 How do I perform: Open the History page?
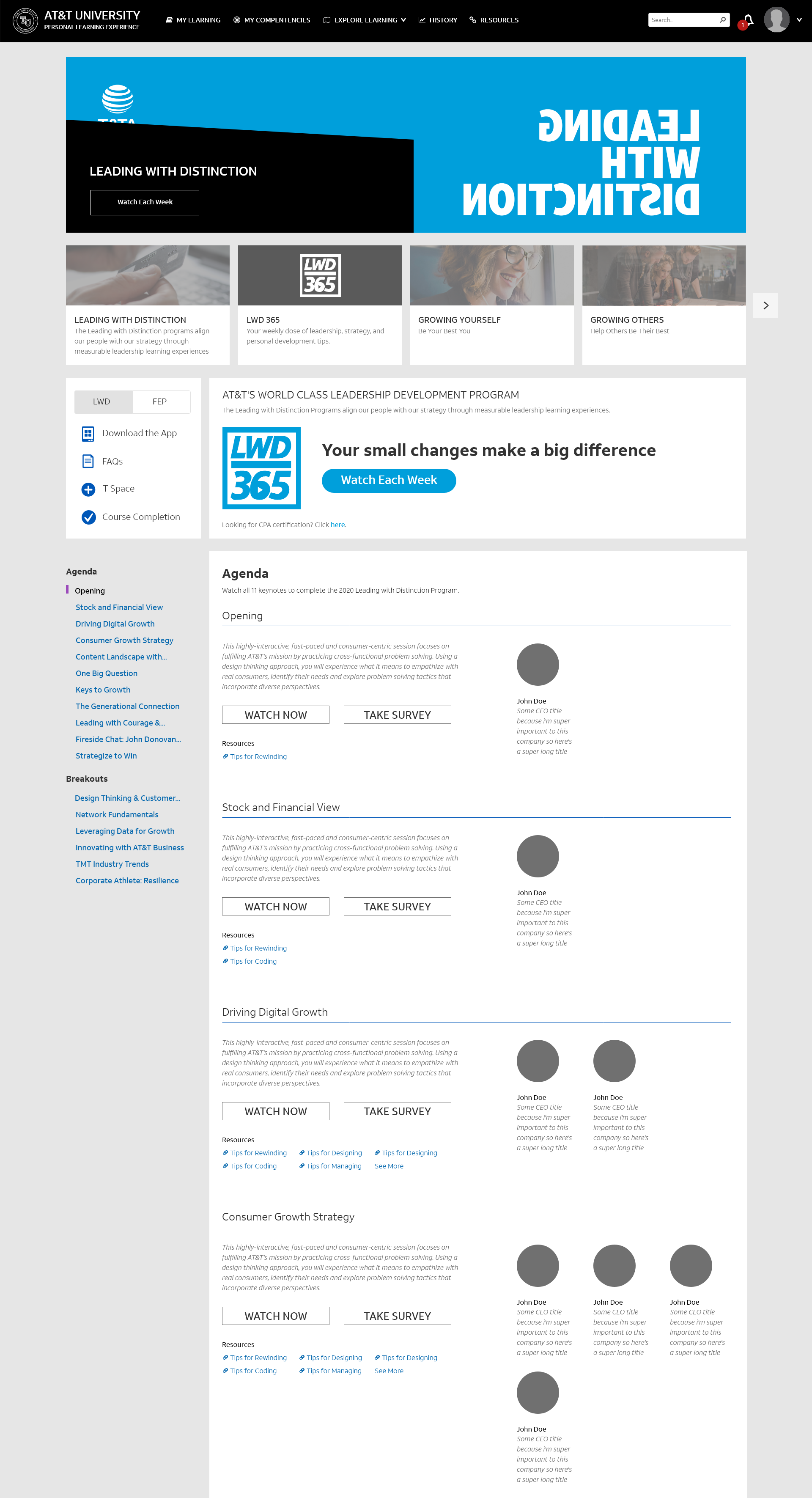(x=438, y=20)
